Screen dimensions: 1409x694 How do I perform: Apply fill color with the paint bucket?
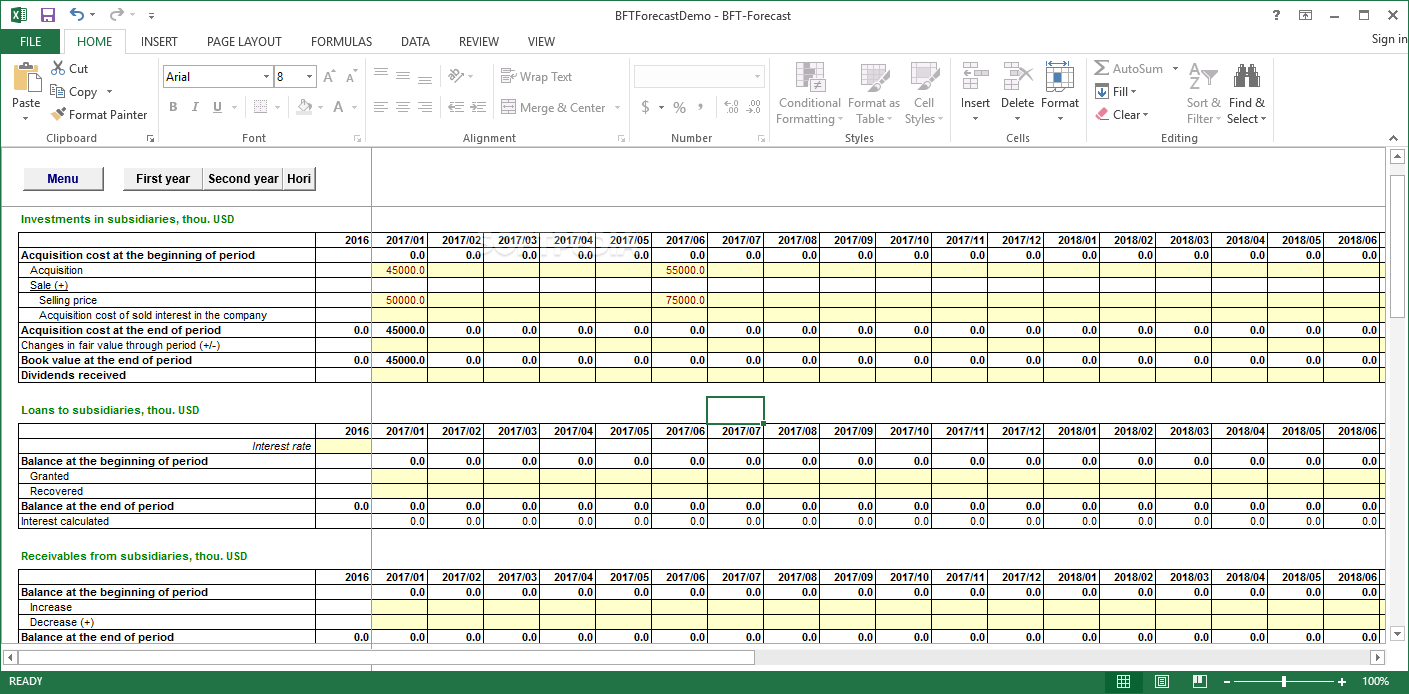(x=306, y=107)
